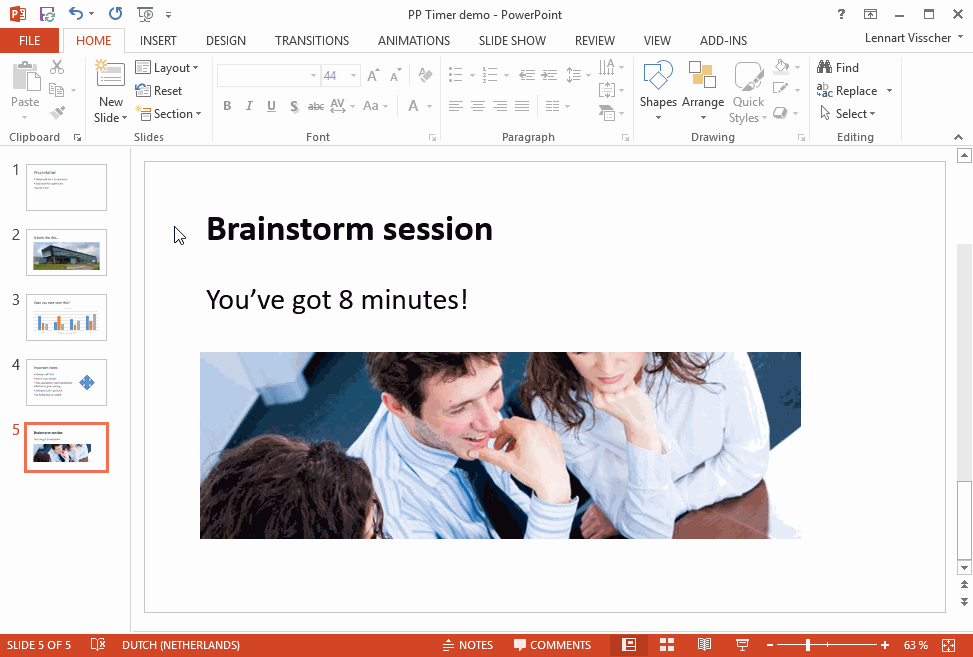Toggle Italic formatting
973x657 pixels.
tap(249, 106)
